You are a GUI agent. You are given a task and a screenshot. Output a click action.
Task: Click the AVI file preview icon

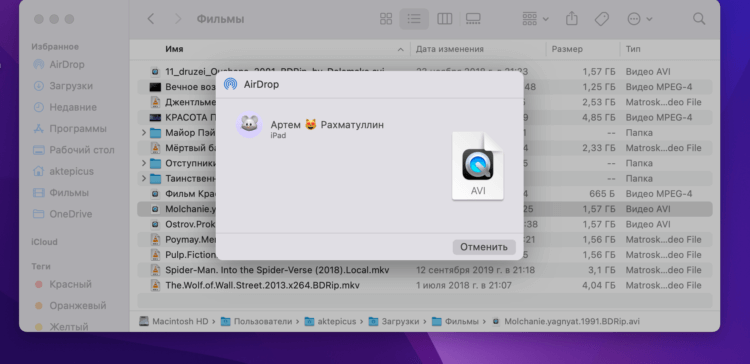coord(478,166)
